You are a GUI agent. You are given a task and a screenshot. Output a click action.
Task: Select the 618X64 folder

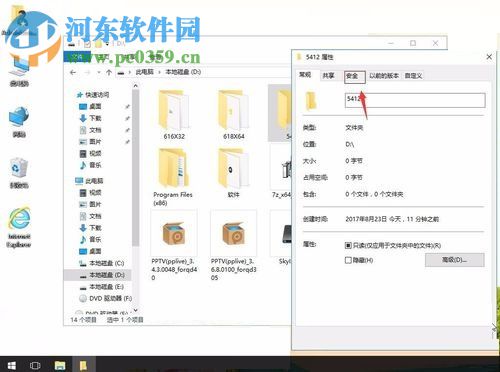pyautogui.click(x=234, y=115)
